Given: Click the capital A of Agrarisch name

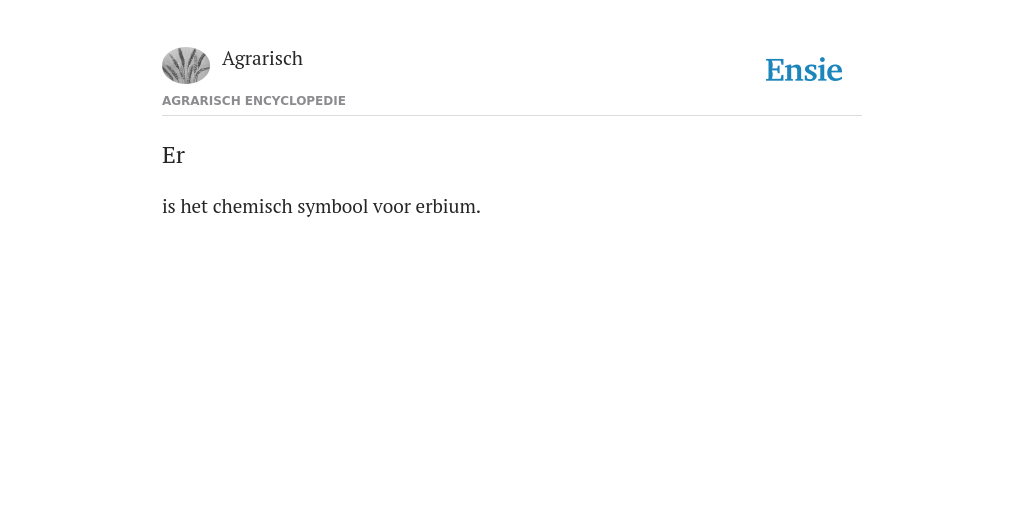Looking at the screenshot, I should click(x=229, y=58).
